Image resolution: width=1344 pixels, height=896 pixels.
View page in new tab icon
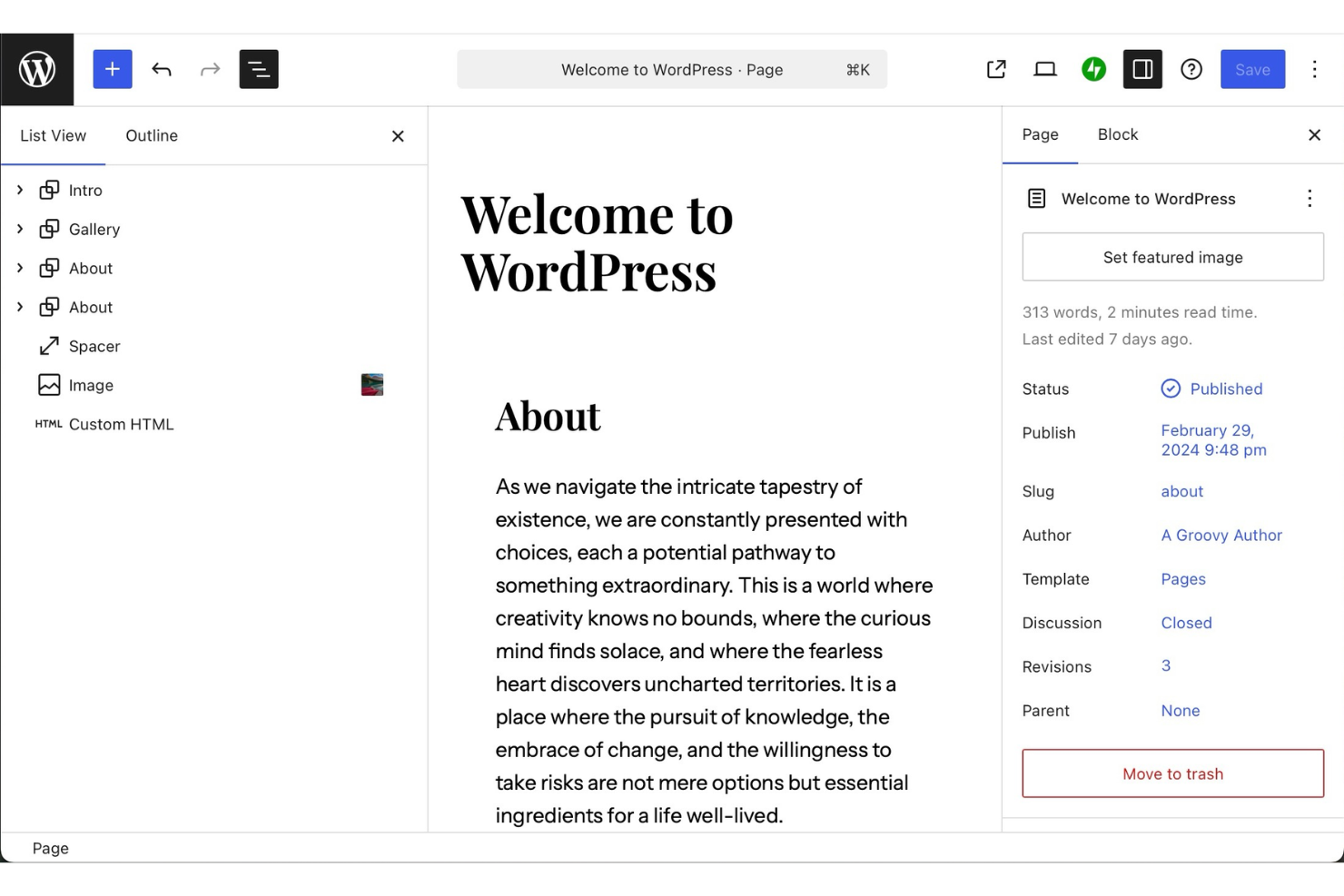point(996,69)
